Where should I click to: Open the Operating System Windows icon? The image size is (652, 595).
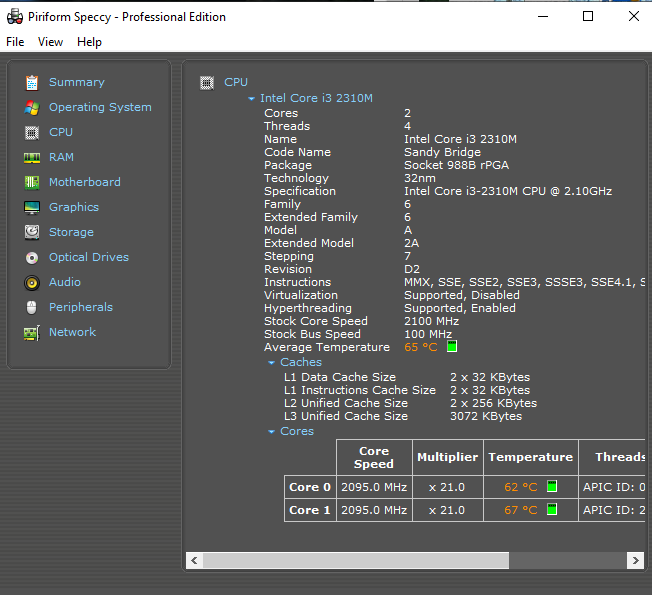(32, 107)
